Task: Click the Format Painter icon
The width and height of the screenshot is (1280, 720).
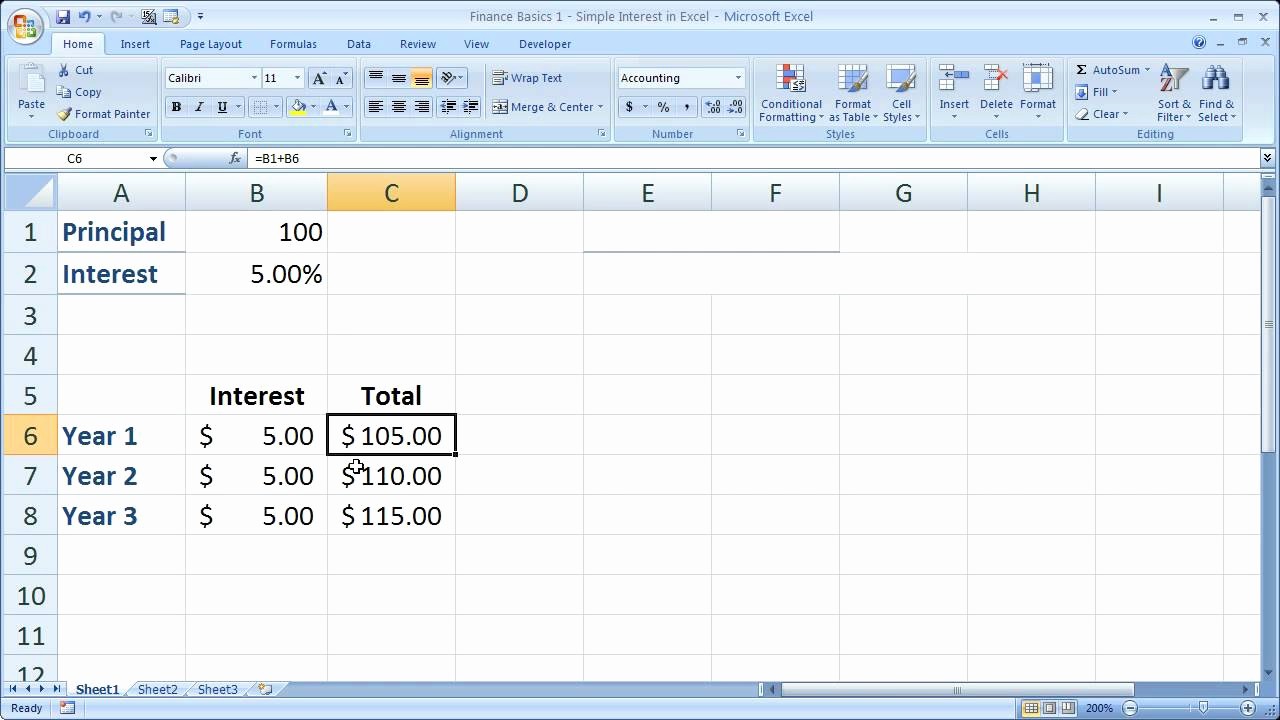Action: 62,114
